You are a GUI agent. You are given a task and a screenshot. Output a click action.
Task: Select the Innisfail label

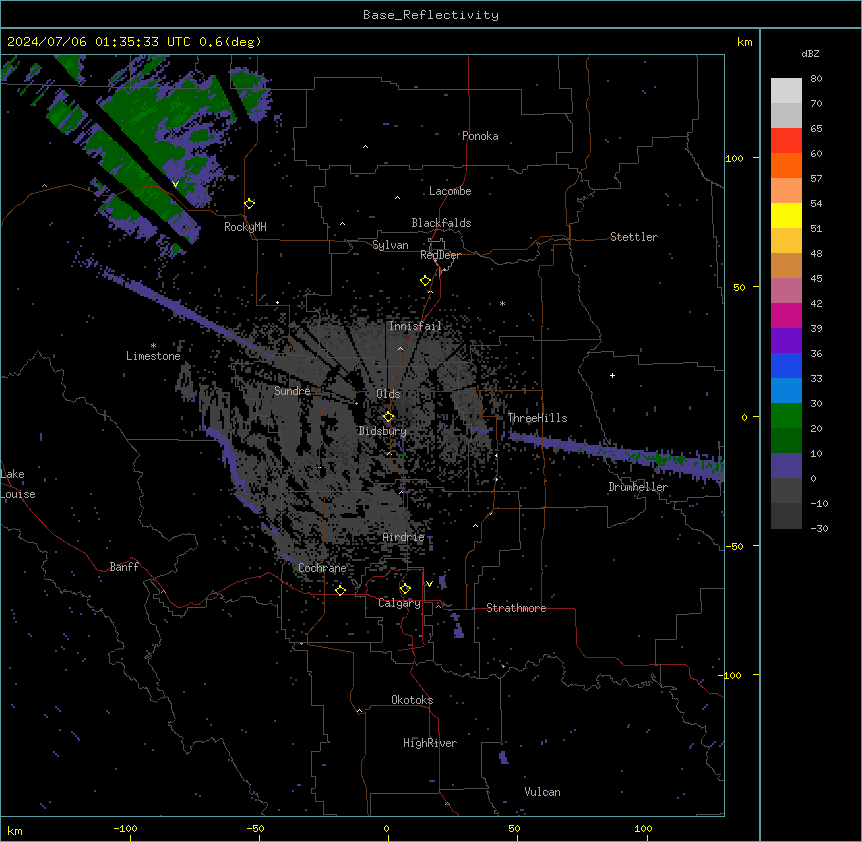click(x=415, y=326)
